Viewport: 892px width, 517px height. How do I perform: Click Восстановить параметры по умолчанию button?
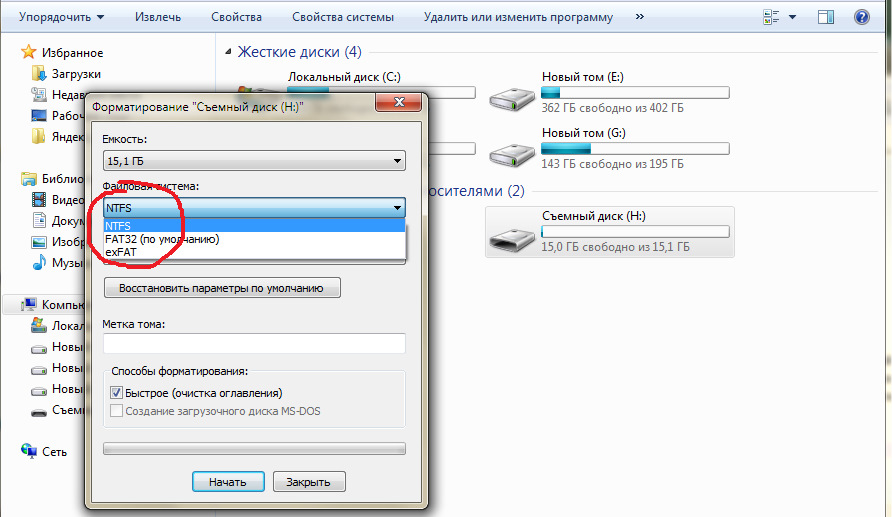pyautogui.click(x=222, y=288)
